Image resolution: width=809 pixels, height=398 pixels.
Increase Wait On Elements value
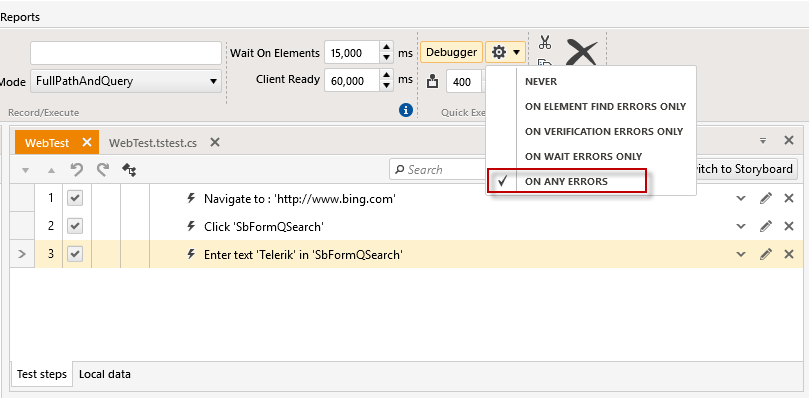(386, 47)
